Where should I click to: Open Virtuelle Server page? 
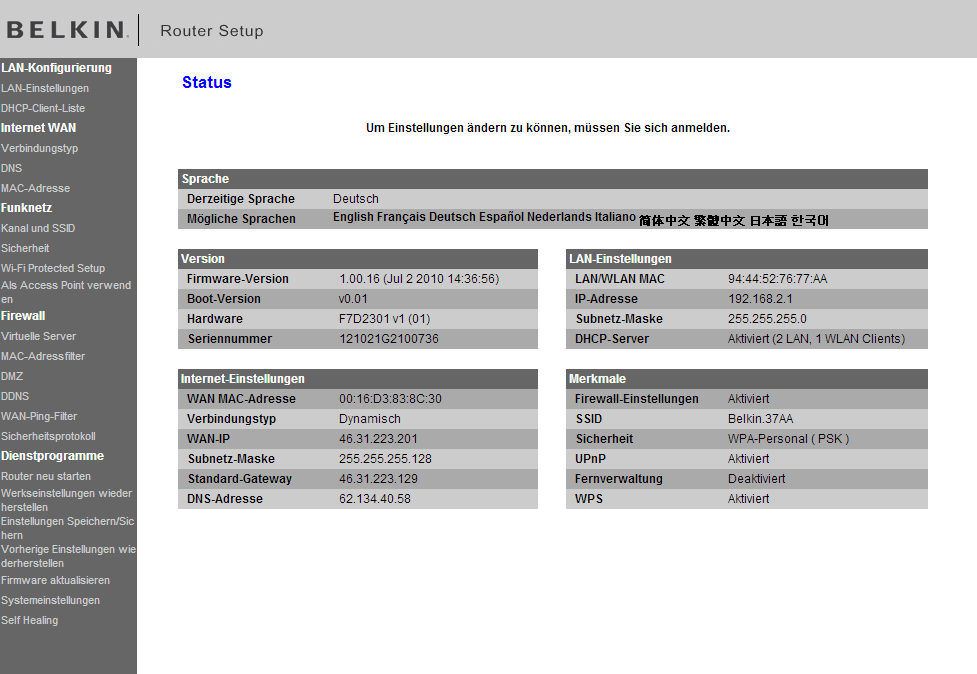pos(39,336)
